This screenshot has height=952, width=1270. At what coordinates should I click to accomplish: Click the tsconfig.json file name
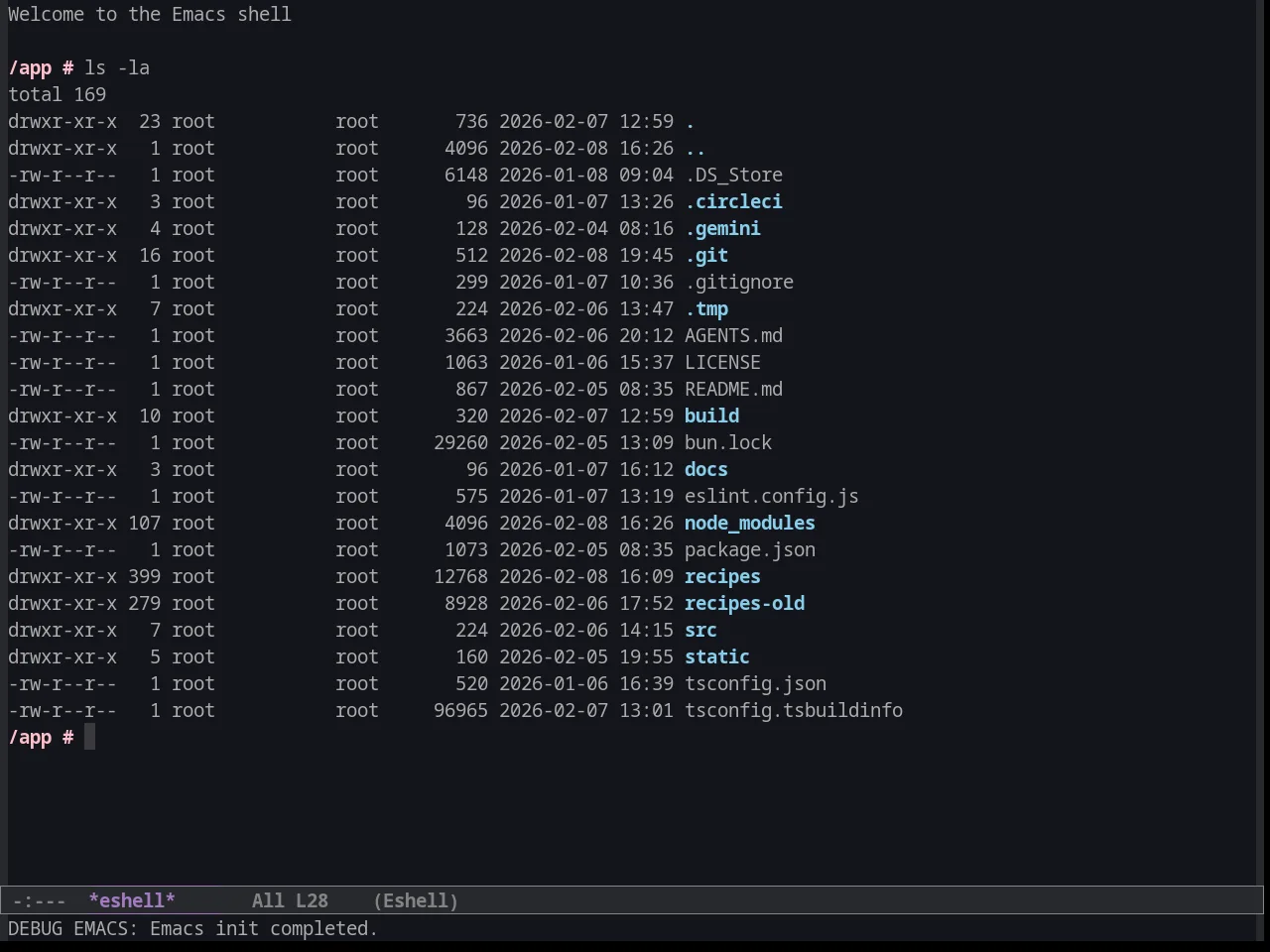[x=755, y=683]
